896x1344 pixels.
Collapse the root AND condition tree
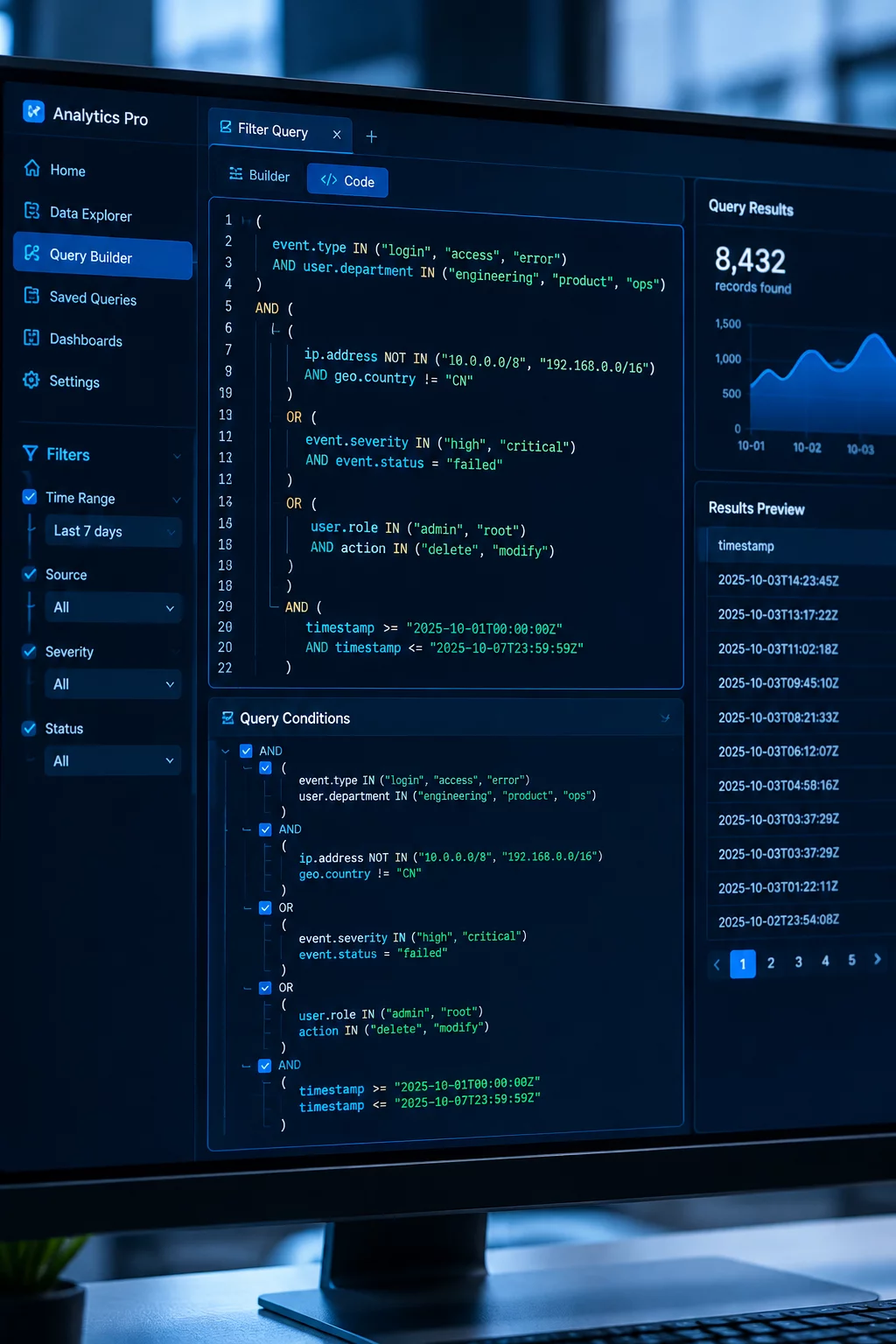point(226,751)
